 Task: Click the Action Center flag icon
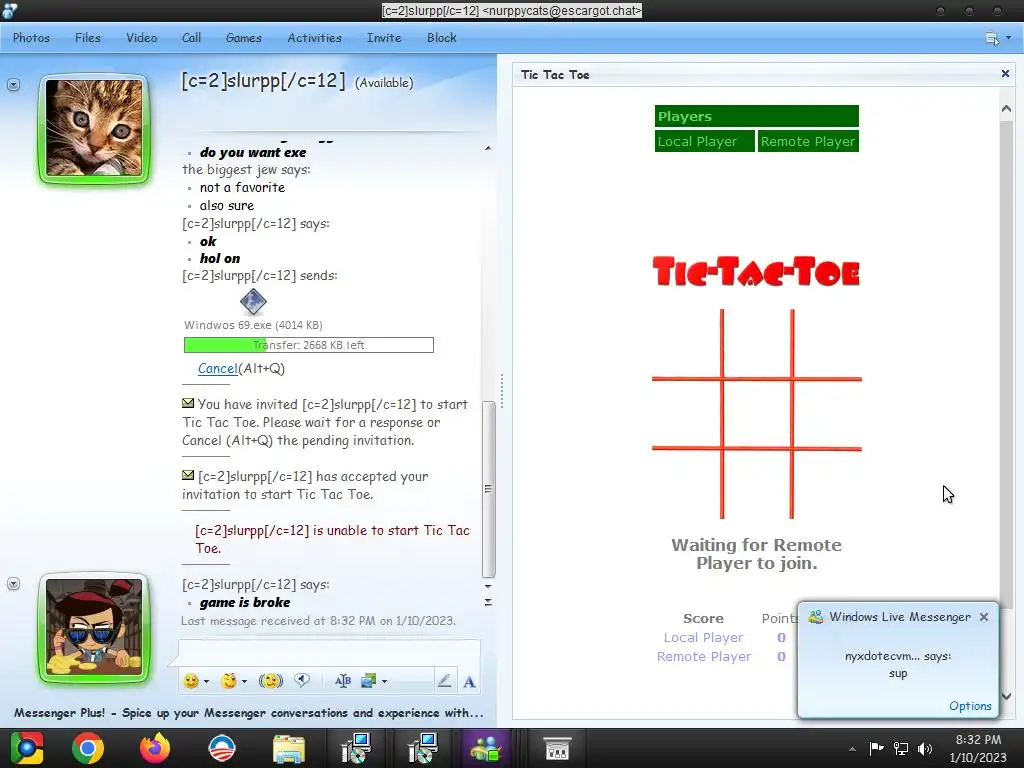[x=876, y=748]
